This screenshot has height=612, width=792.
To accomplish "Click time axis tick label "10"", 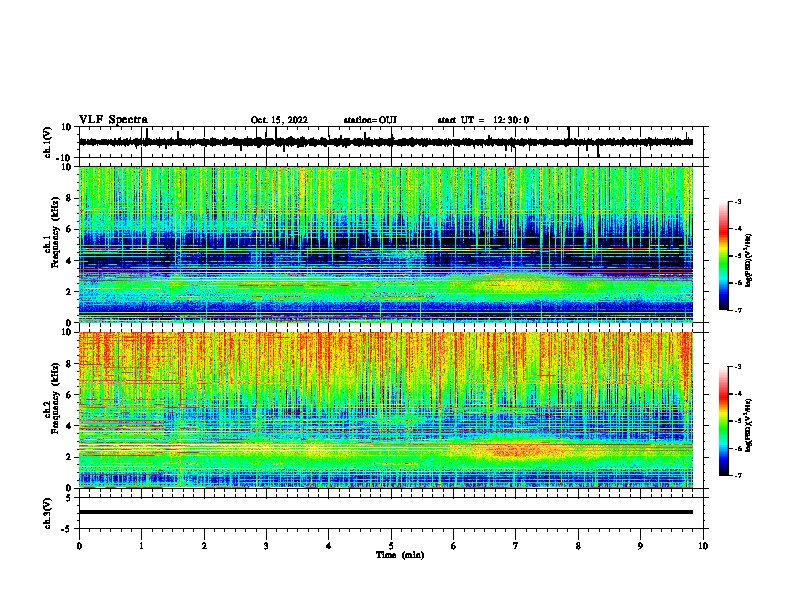I will [x=703, y=546].
